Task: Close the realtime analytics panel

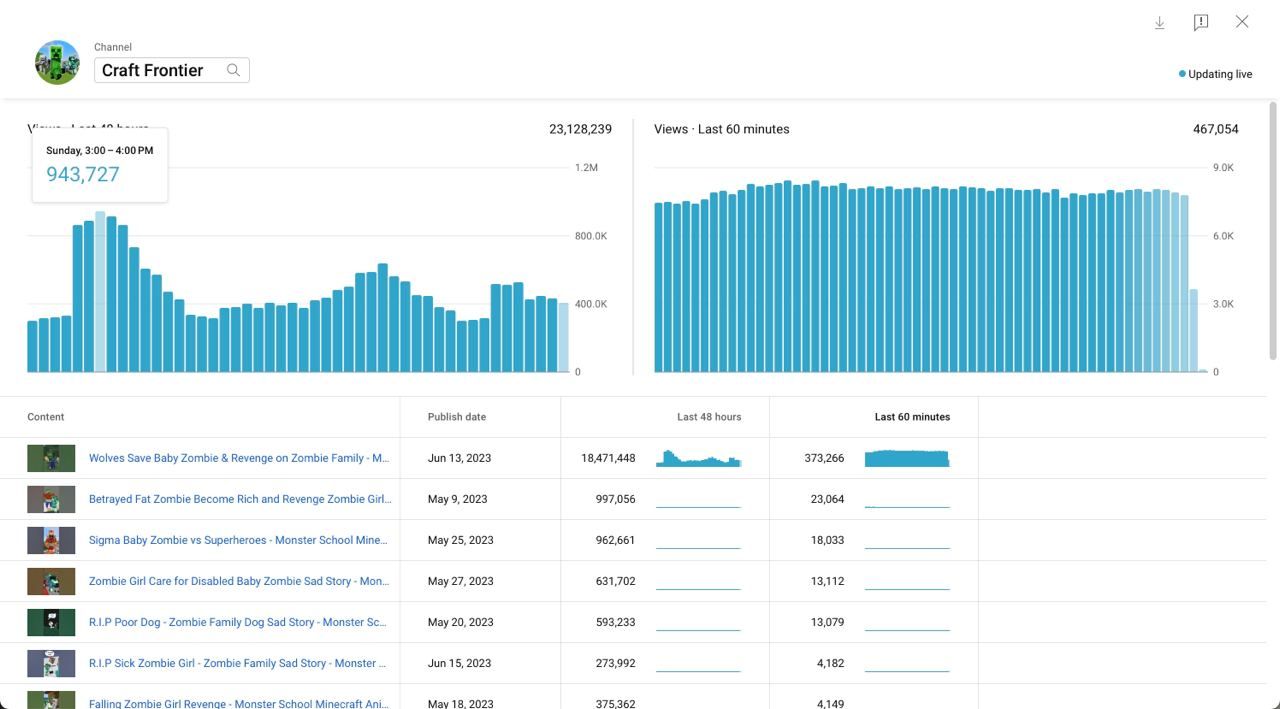Action: click(x=1242, y=21)
